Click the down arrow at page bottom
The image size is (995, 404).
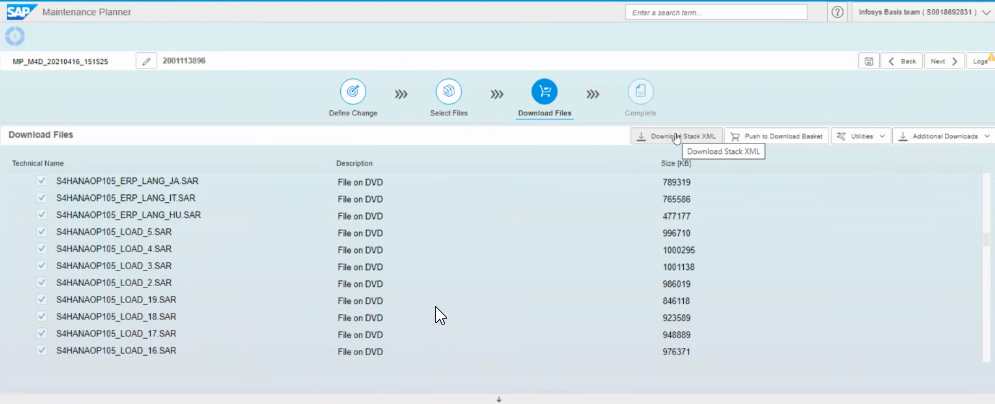click(499, 400)
